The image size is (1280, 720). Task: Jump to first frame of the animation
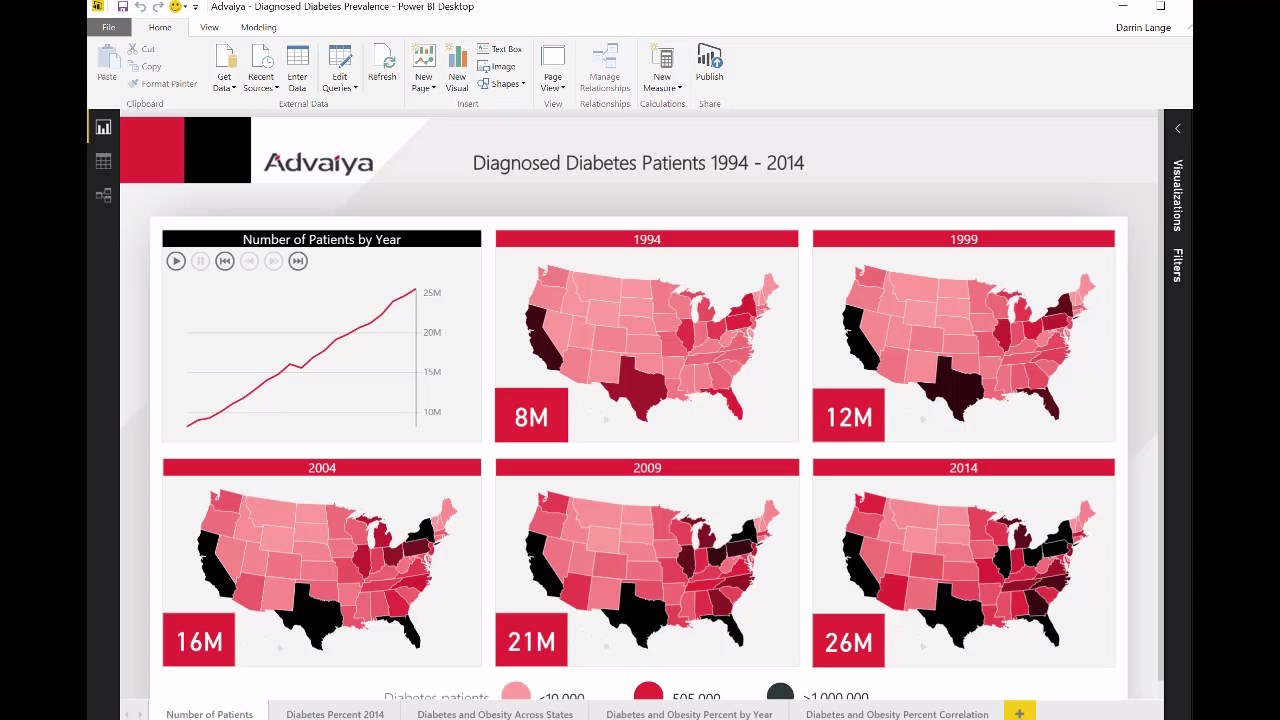click(x=224, y=261)
